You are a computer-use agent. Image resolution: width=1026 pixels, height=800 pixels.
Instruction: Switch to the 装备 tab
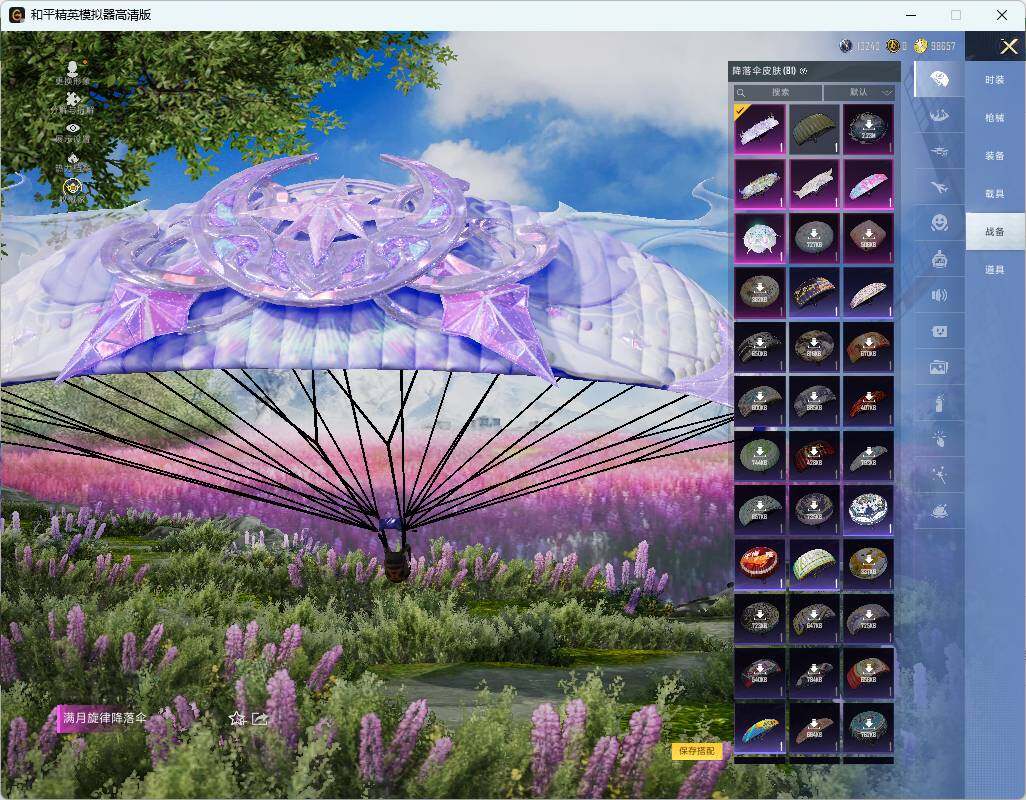pos(995,156)
